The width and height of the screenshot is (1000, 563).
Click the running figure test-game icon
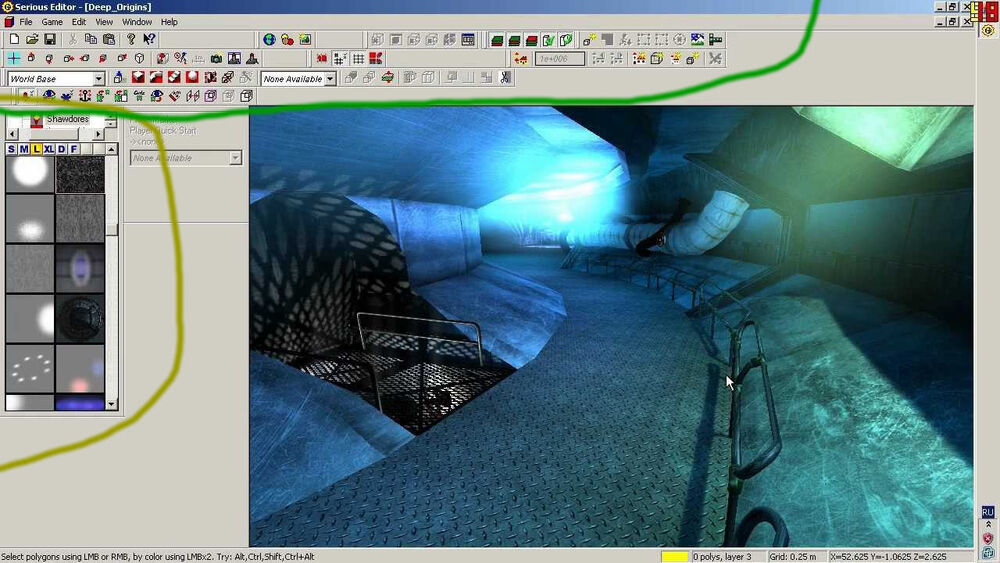[x=180, y=59]
